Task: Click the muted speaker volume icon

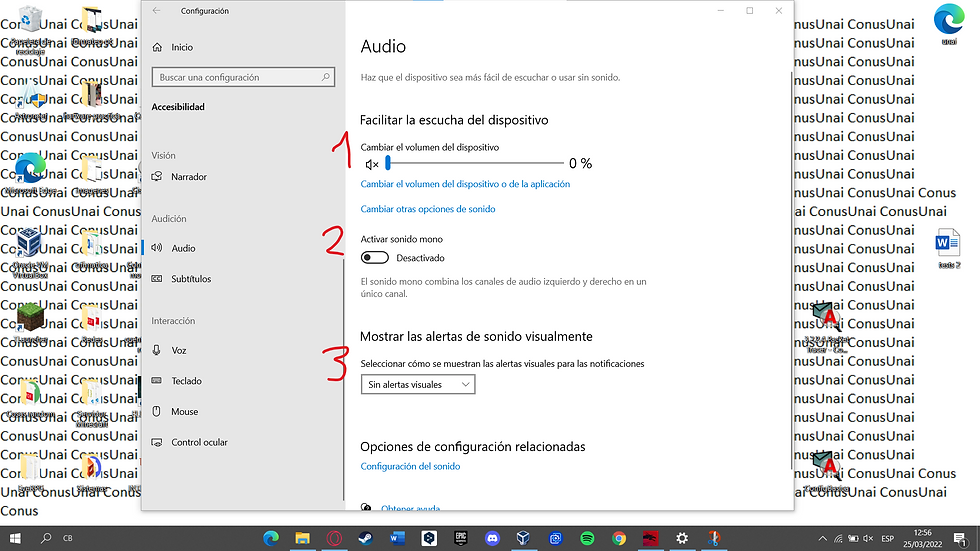Action: tap(372, 164)
